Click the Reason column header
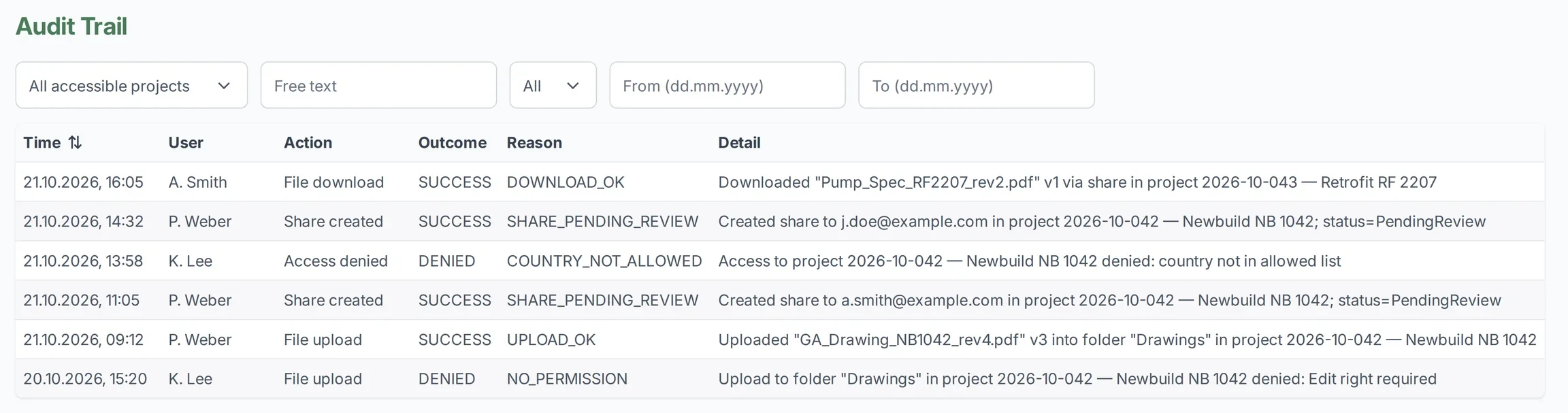Viewport: 1568px width, 413px height. [x=534, y=142]
